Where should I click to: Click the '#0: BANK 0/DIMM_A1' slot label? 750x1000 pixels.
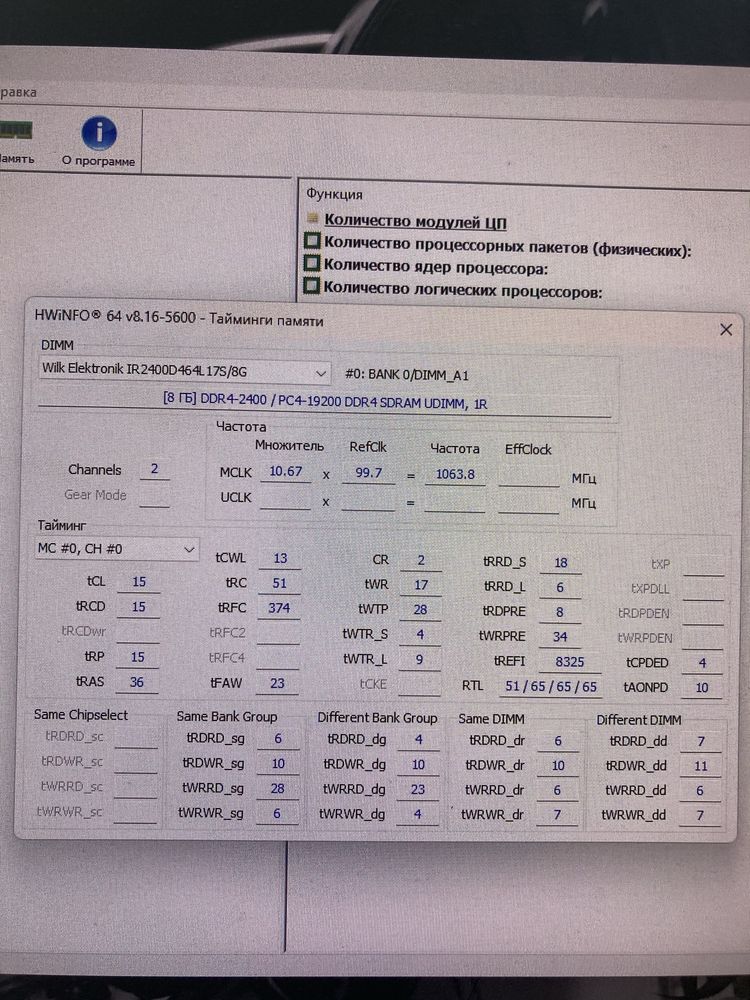407,375
